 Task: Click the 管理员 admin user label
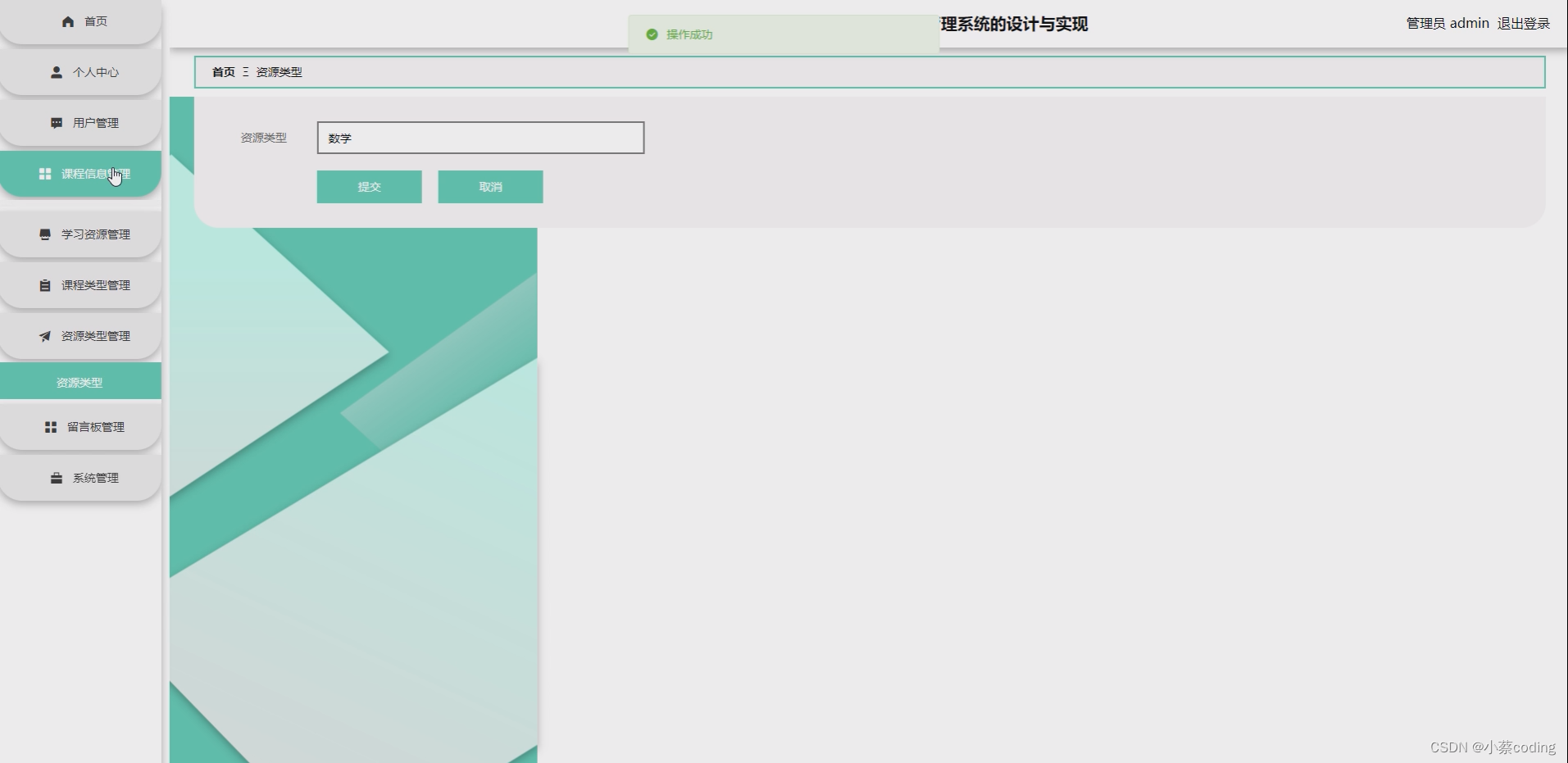click(1448, 24)
